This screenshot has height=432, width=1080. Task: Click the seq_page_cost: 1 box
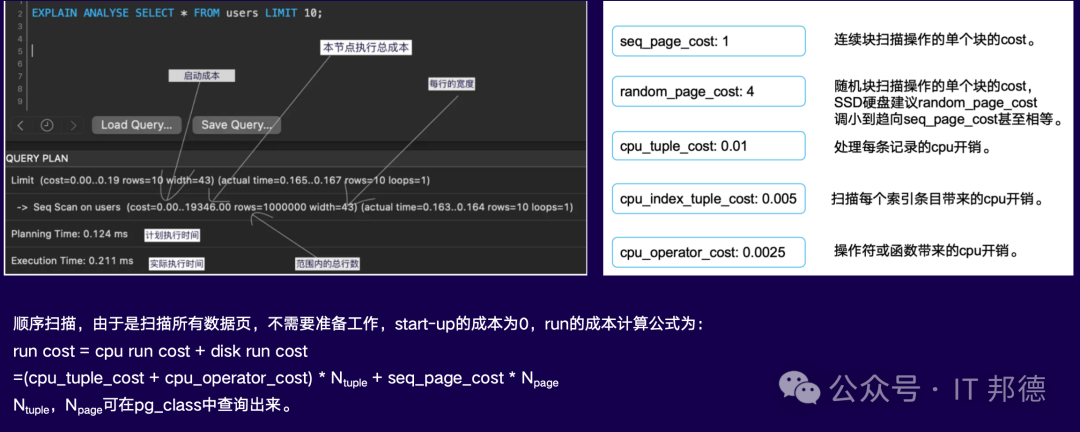pos(709,41)
